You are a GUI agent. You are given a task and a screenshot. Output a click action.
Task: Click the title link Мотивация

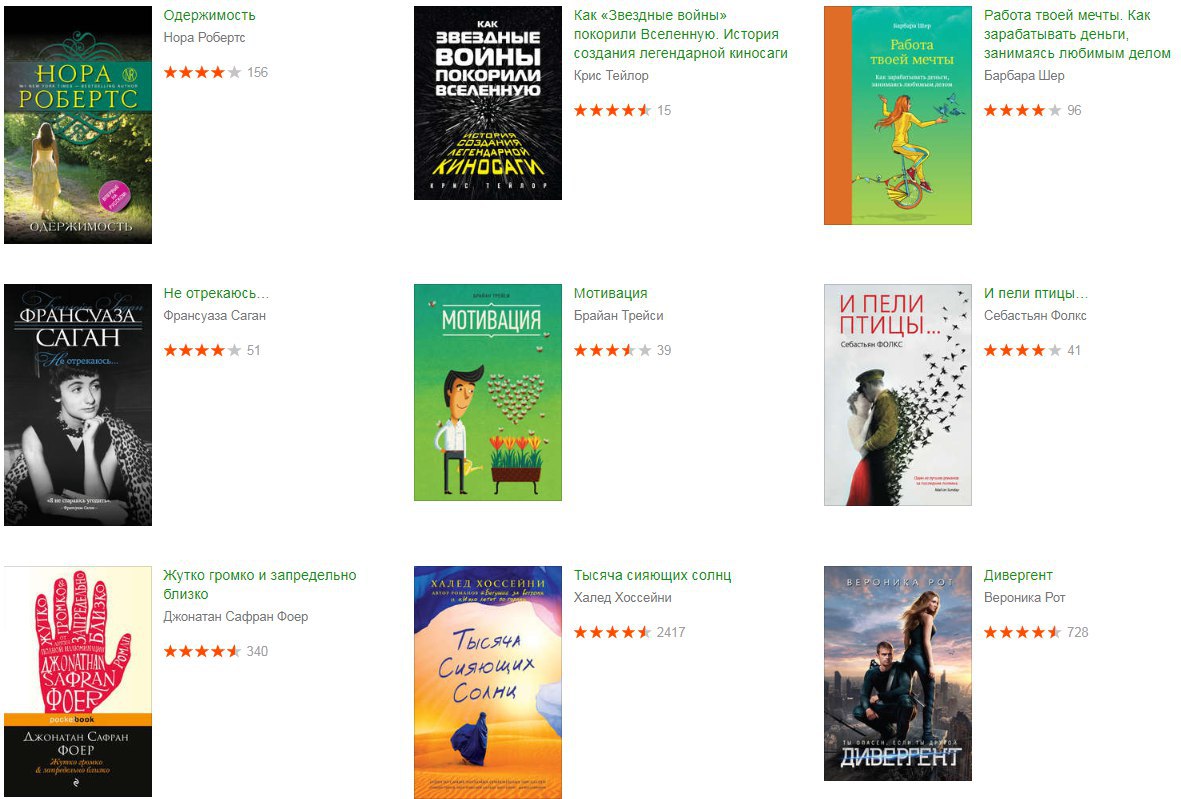pos(611,293)
